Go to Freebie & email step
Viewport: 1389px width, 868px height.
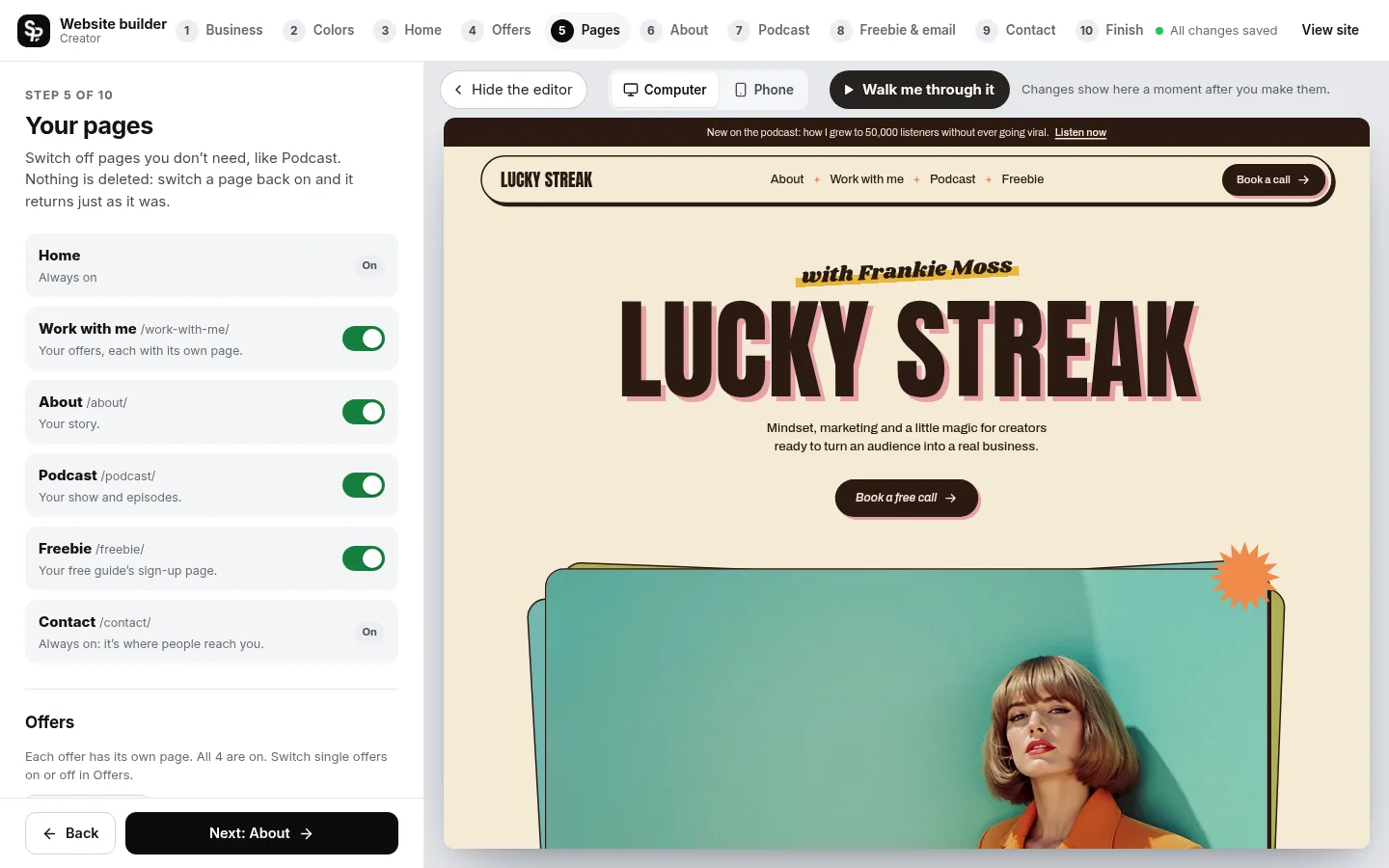tap(893, 31)
